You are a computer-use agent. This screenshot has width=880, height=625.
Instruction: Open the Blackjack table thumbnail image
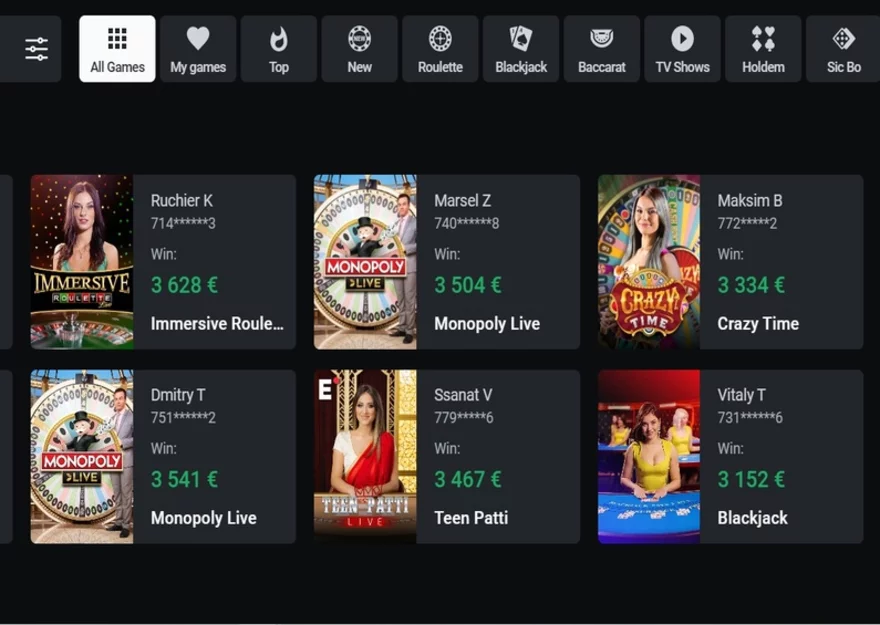point(649,457)
